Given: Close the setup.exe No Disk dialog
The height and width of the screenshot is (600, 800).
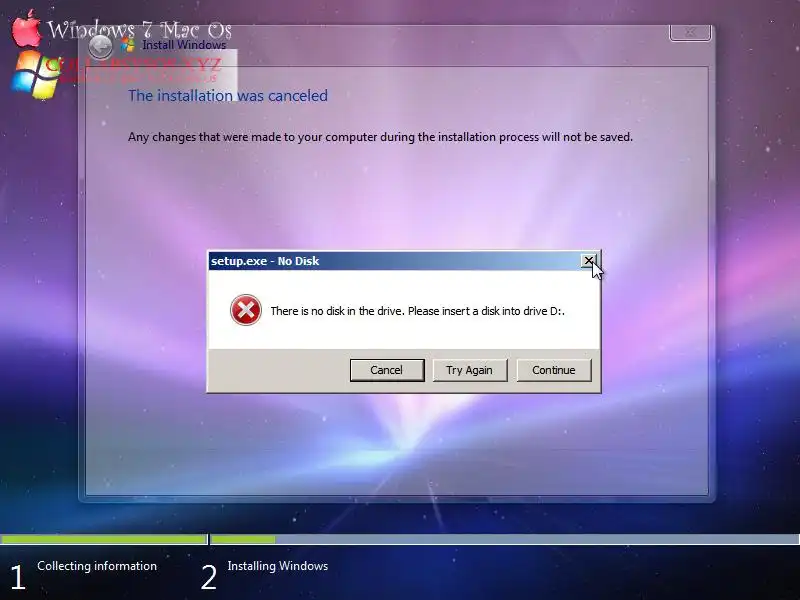Looking at the screenshot, I should [x=589, y=261].
